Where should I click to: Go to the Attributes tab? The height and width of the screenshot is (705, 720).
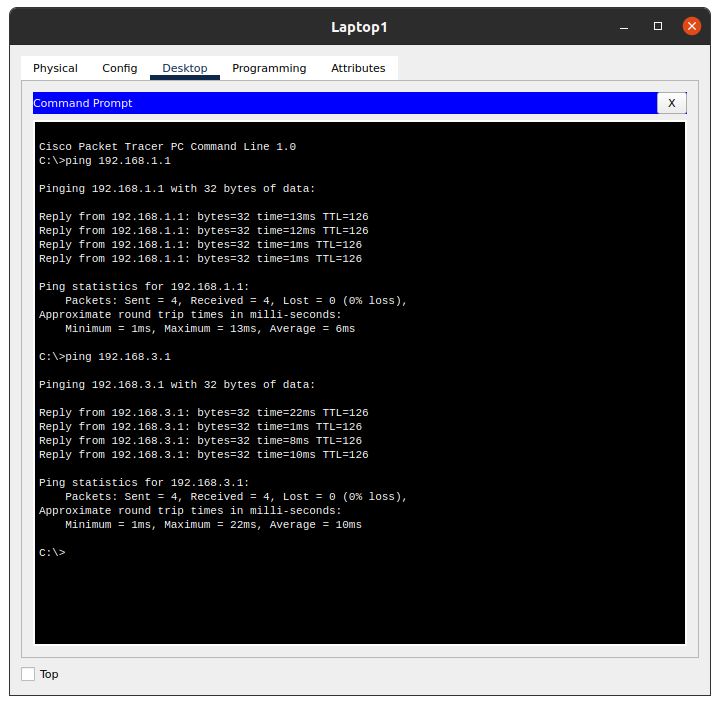(x=358, y=68)
